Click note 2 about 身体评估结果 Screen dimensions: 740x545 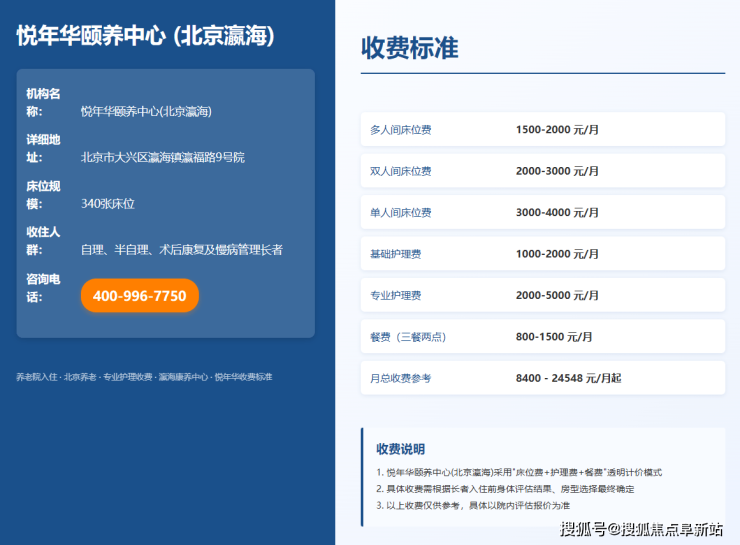505,489
